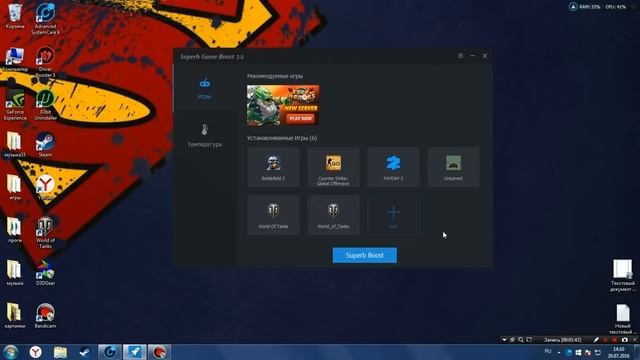This screenshot has height=360, width=640.
Task: Switch to Bandicam in the taskbar
Action: 159,352
